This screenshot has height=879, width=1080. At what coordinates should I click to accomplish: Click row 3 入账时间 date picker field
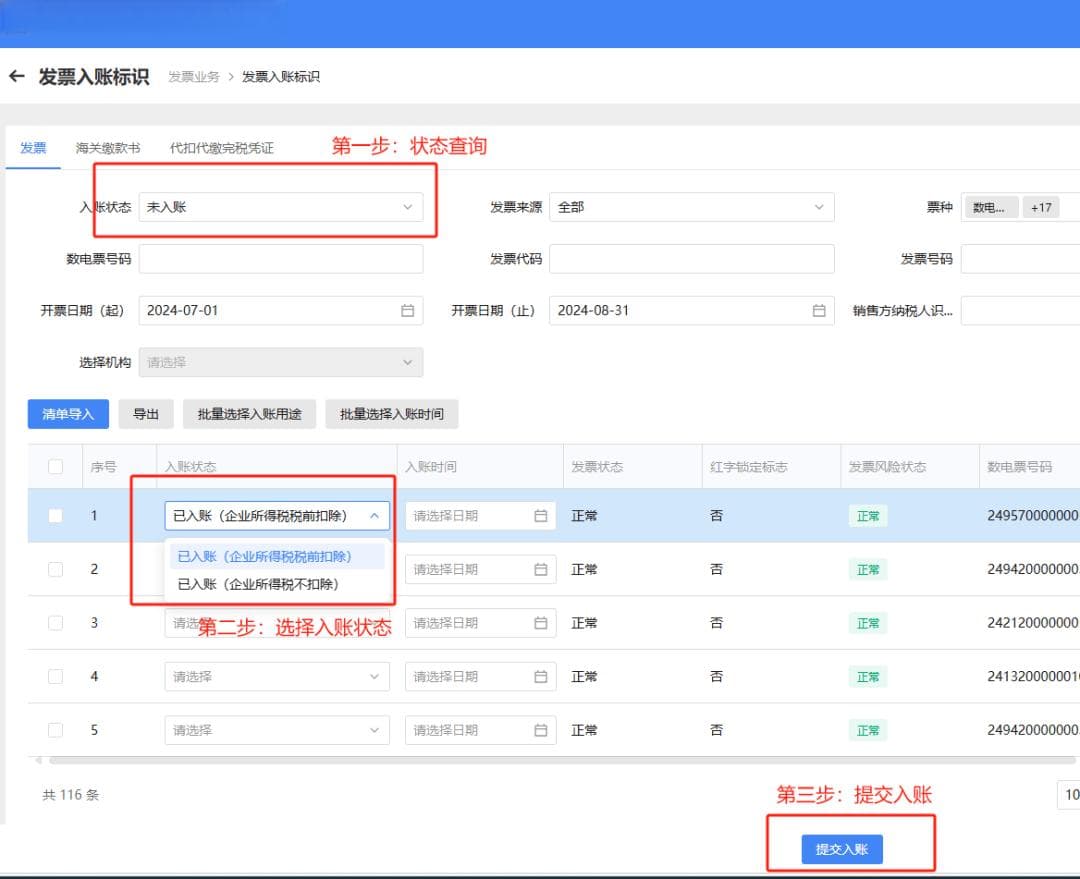[481, 623]
